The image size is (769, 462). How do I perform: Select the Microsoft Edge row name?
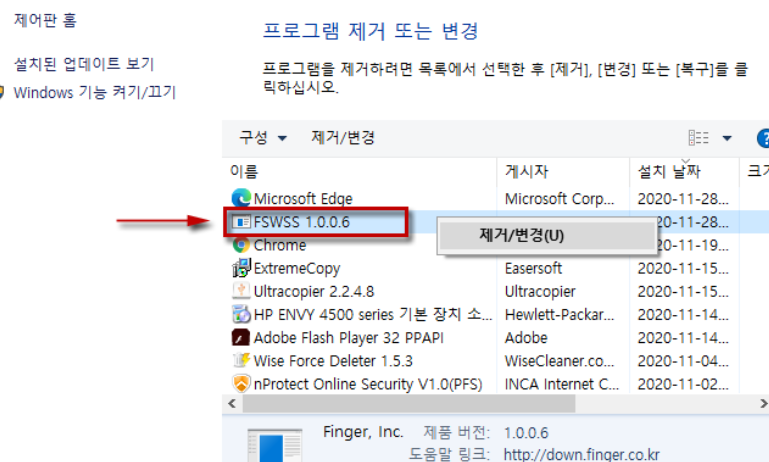[303, 199]
